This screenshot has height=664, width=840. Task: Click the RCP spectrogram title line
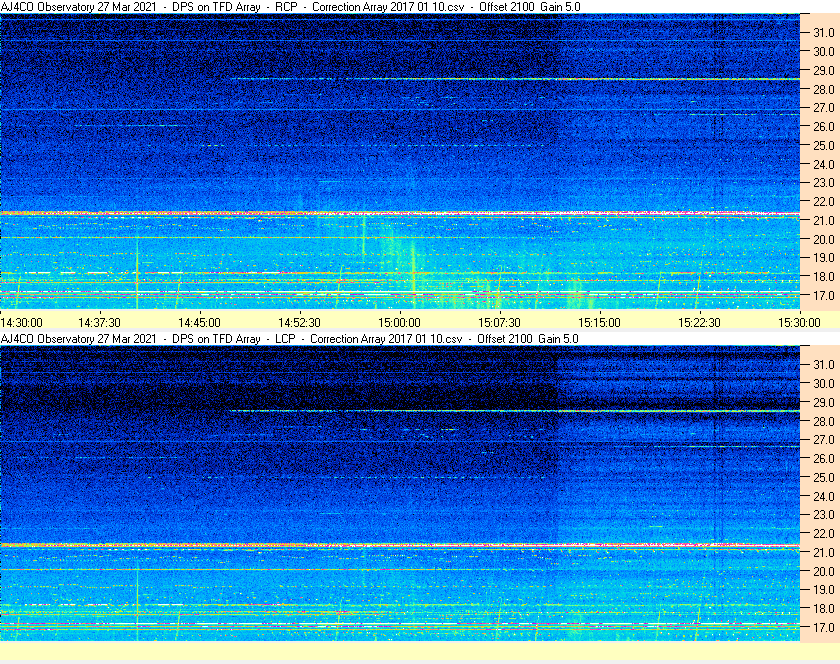pyautogui.click(x=290, y=7)
